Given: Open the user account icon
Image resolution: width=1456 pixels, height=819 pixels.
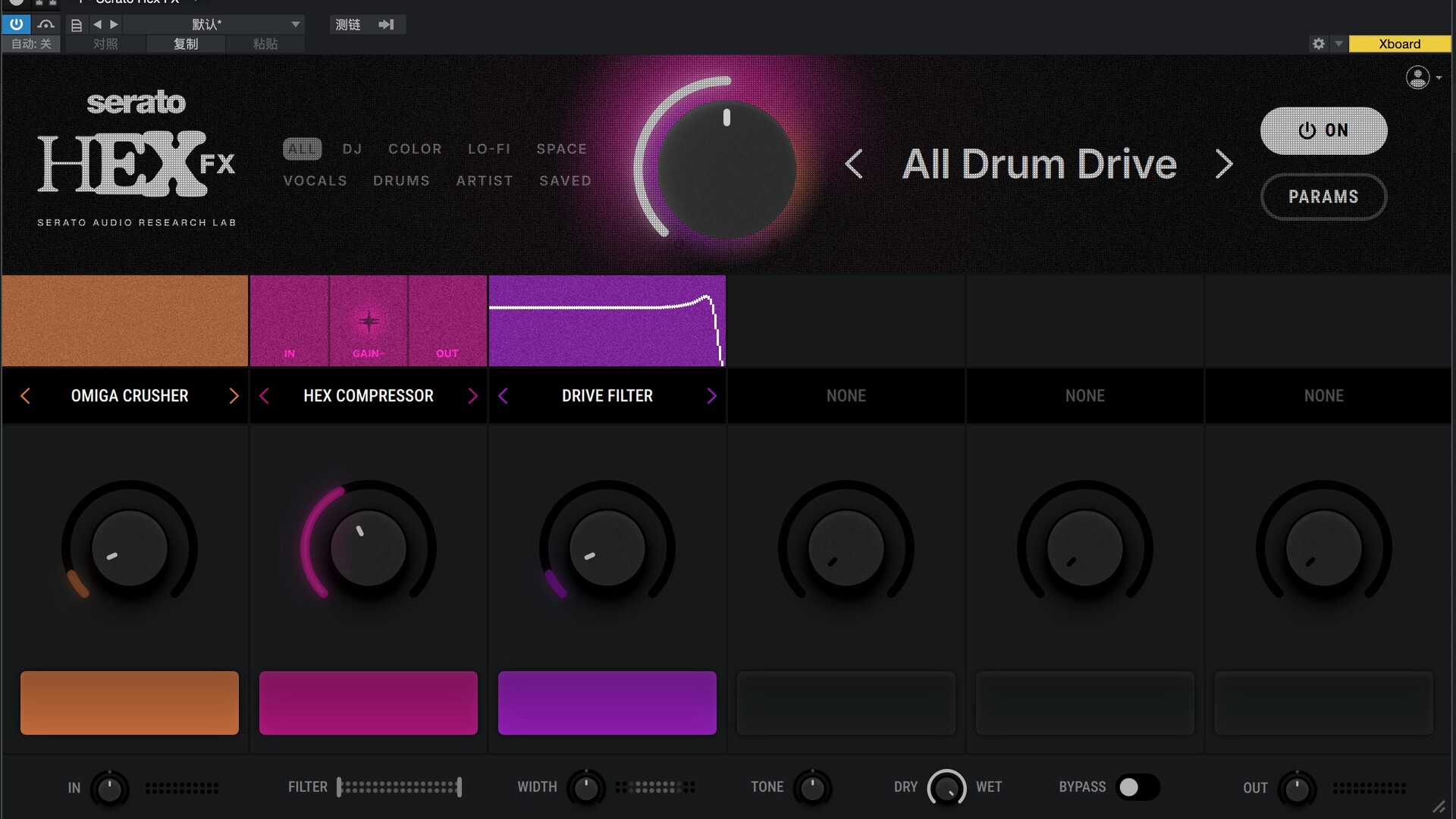Looking at the screenshot, I should coord(1417,77).
